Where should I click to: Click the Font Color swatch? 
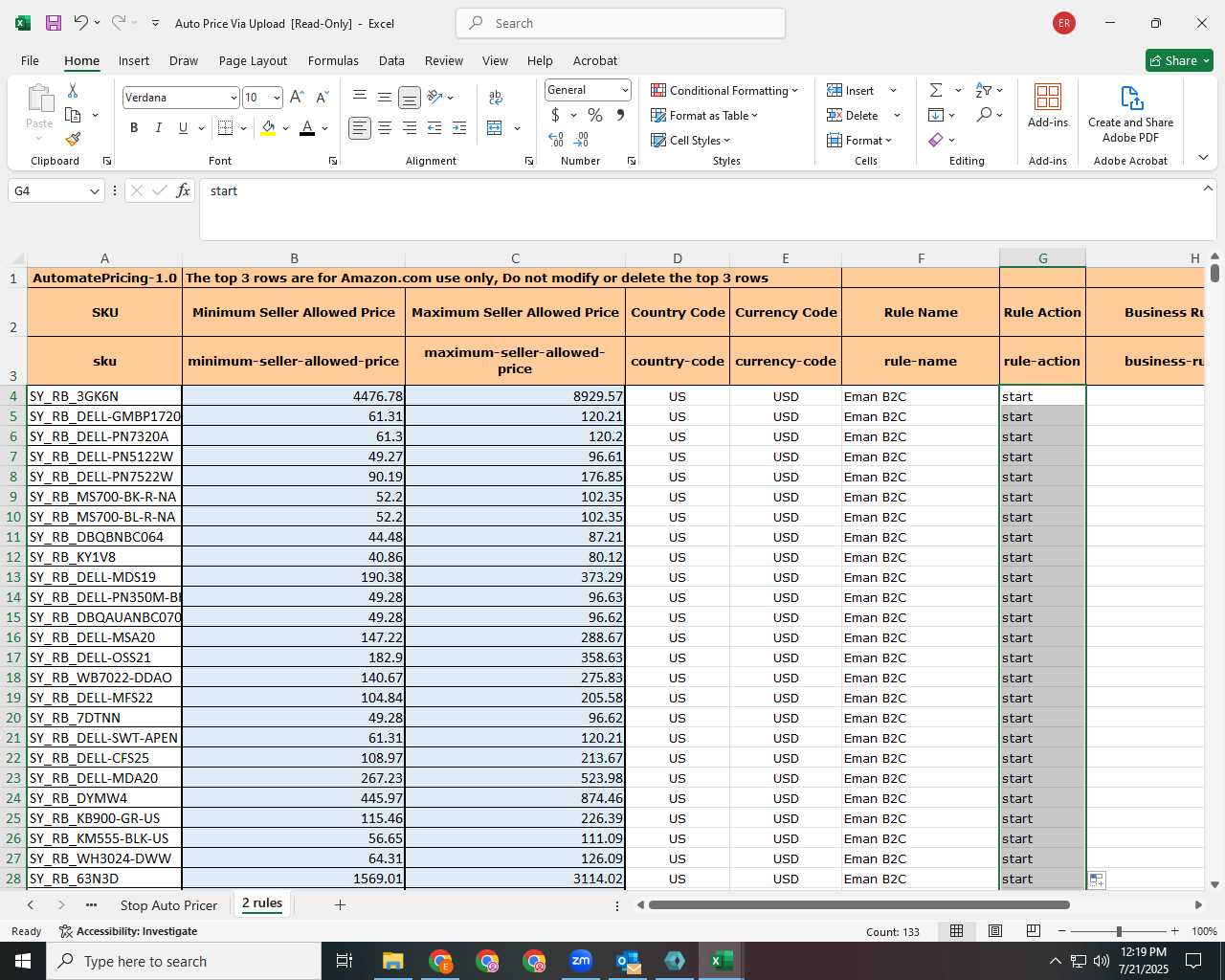[x=307, y=128]
